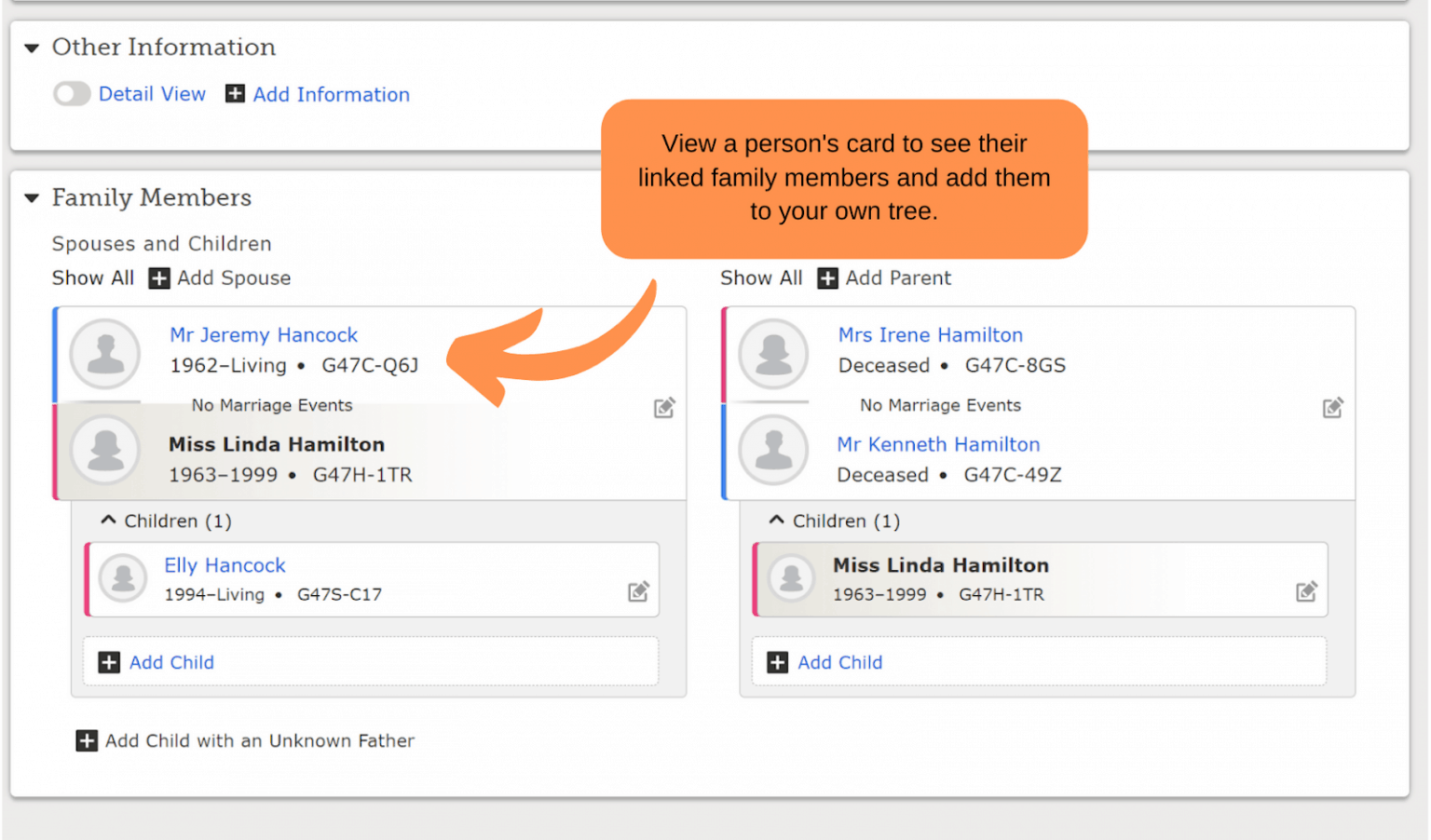Edit Linda Hamilton's child relationship on right card

(1306, 591)
